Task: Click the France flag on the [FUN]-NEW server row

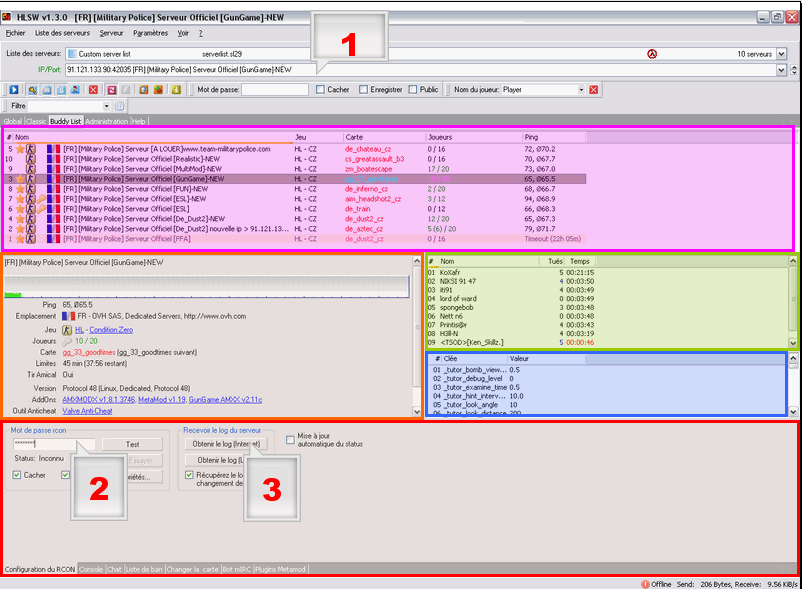Action: [53, 188]
